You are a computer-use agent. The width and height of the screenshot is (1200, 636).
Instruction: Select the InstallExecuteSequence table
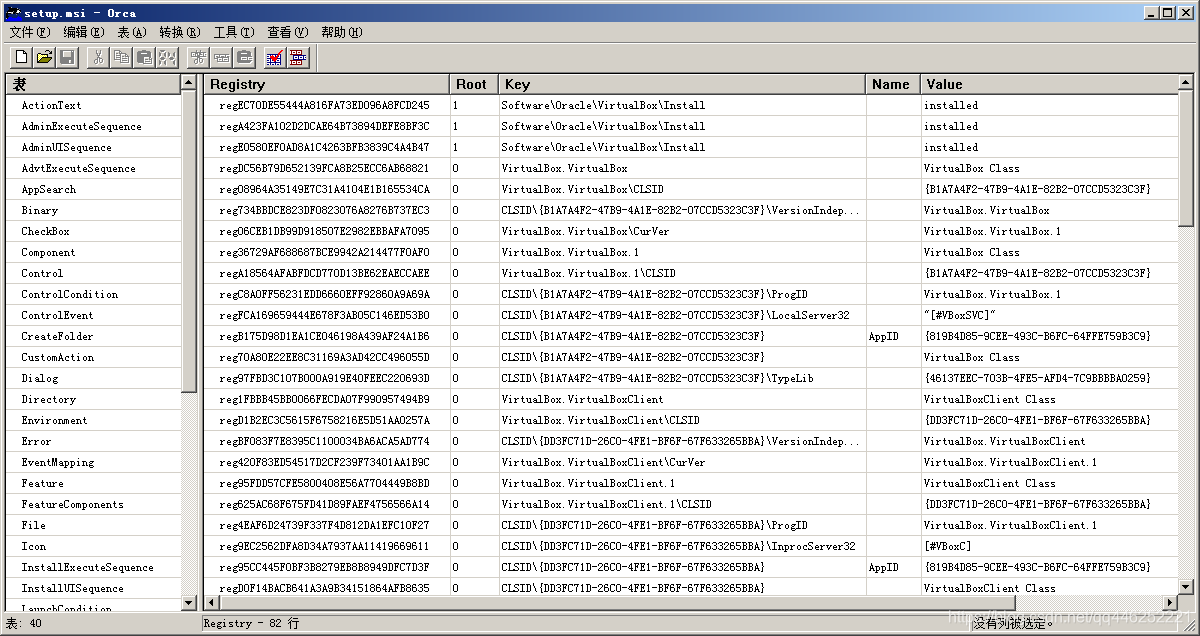pos(87,567)
